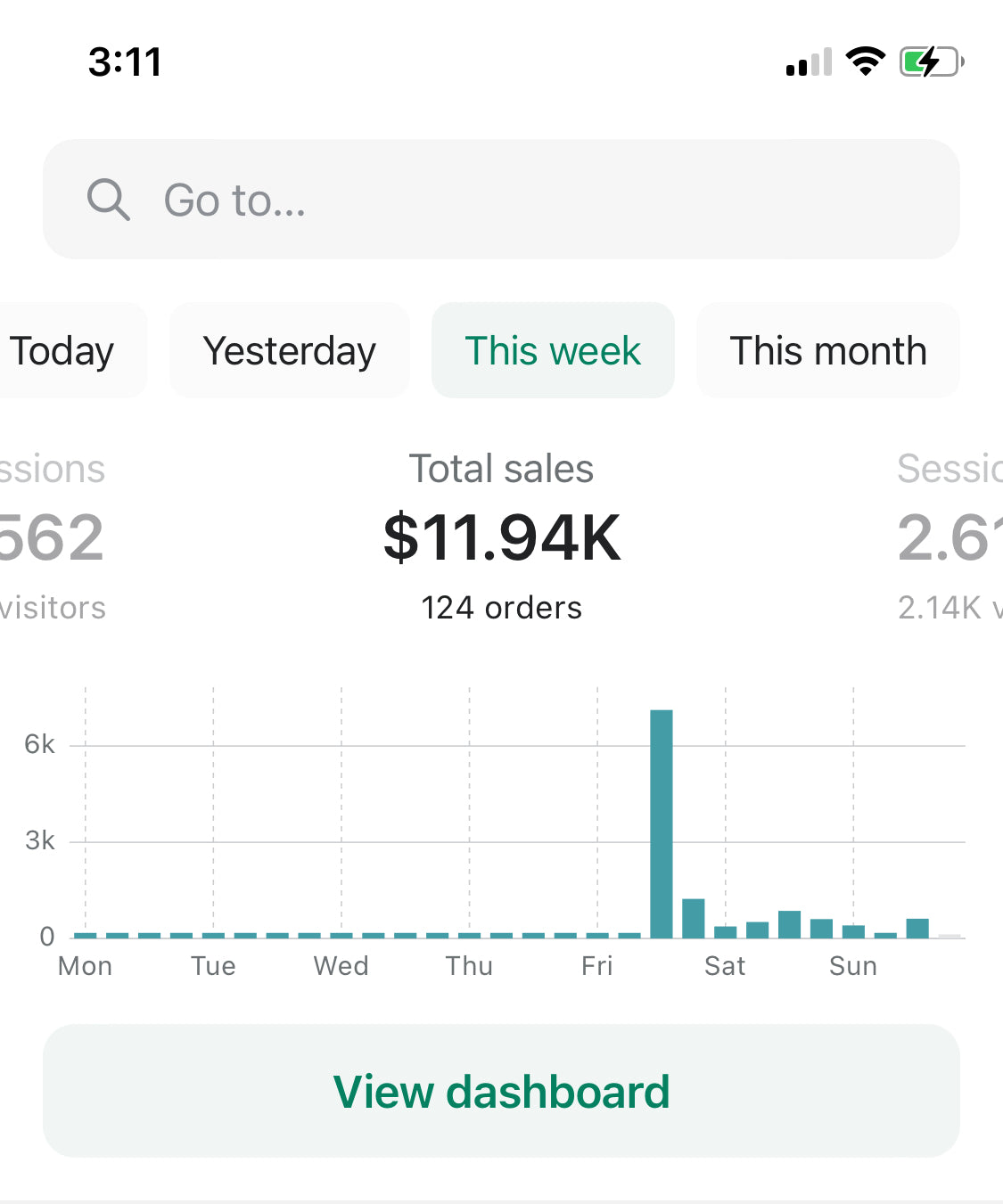This screenshot has width=1003, height=1204.
Task: Tap the Total sales $11.94K figure
Action: tap(501, 538)
